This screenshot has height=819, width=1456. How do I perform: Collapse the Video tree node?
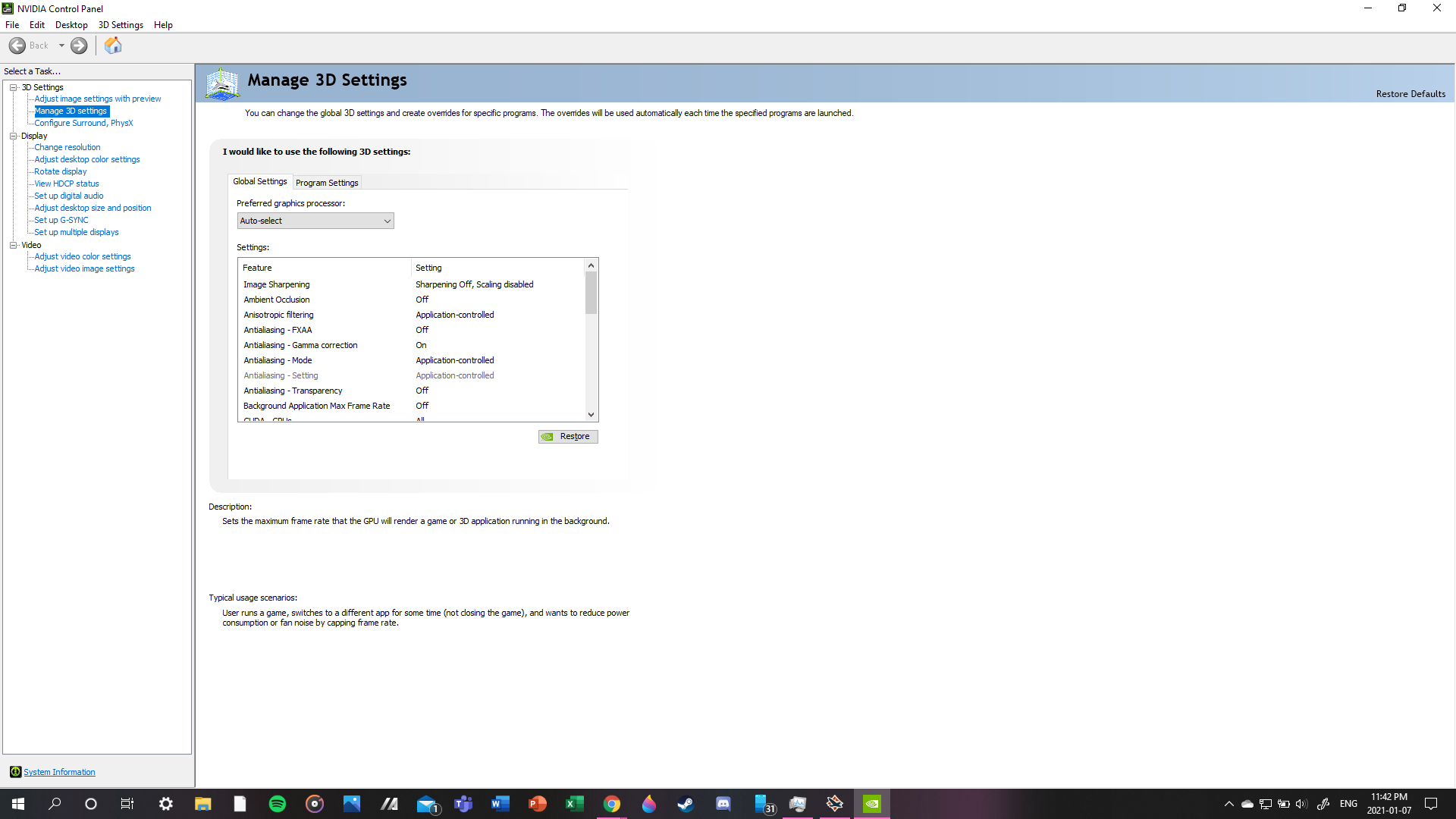13,245
